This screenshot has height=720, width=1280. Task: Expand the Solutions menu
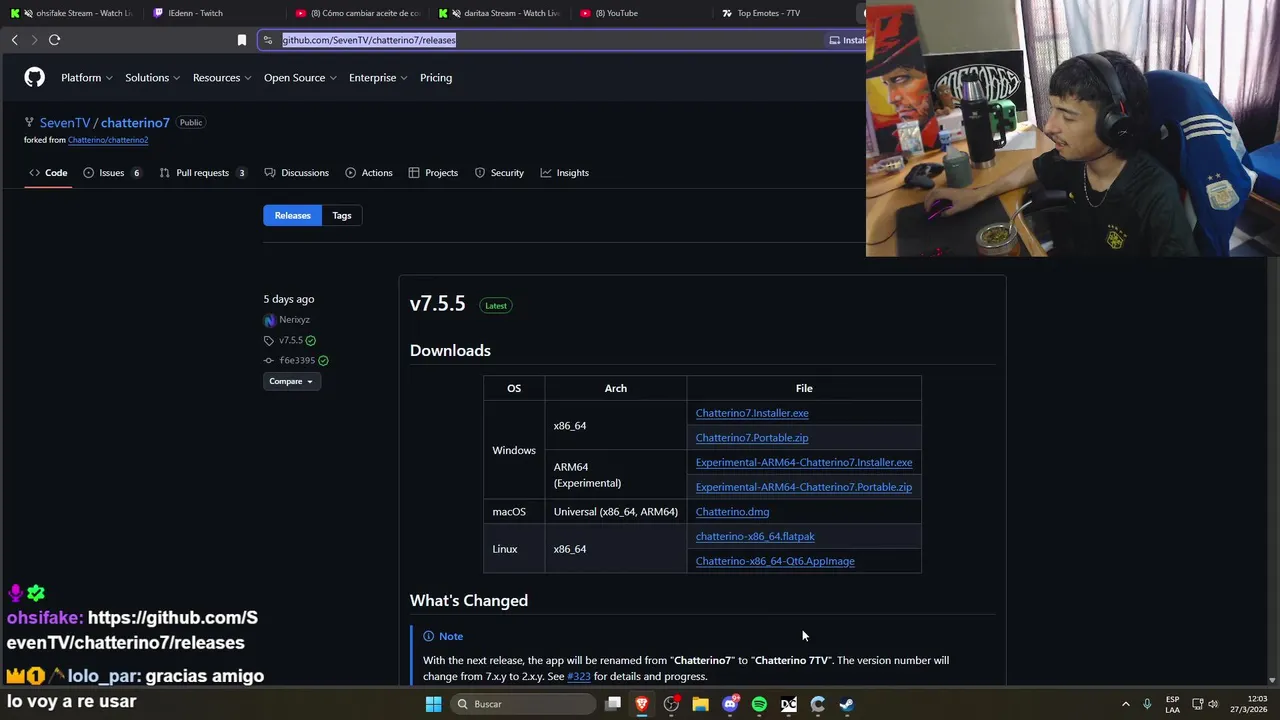[x=152, y=78]
